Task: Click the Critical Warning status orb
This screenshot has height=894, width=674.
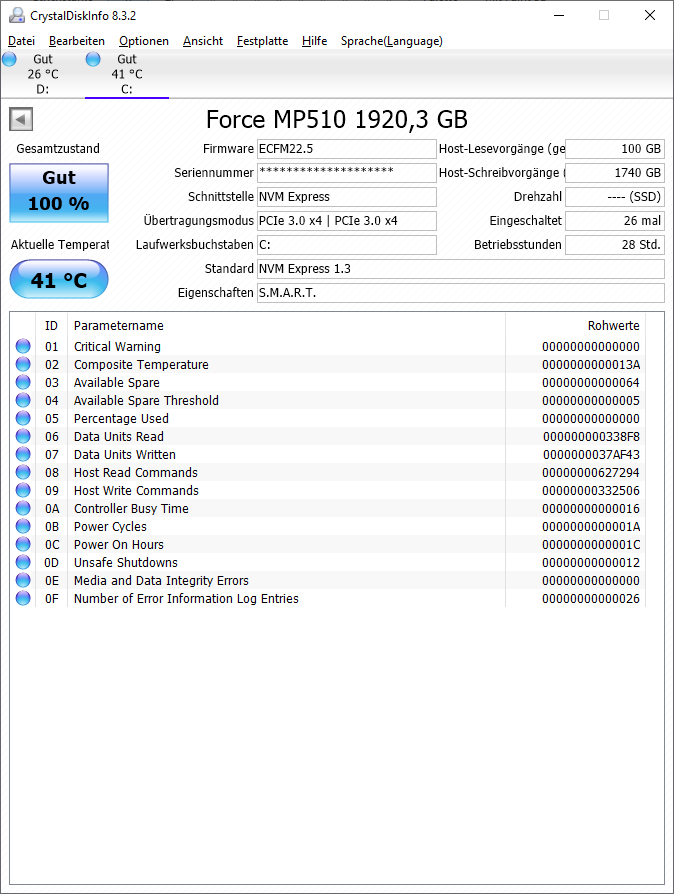Action: pos(23,346)
